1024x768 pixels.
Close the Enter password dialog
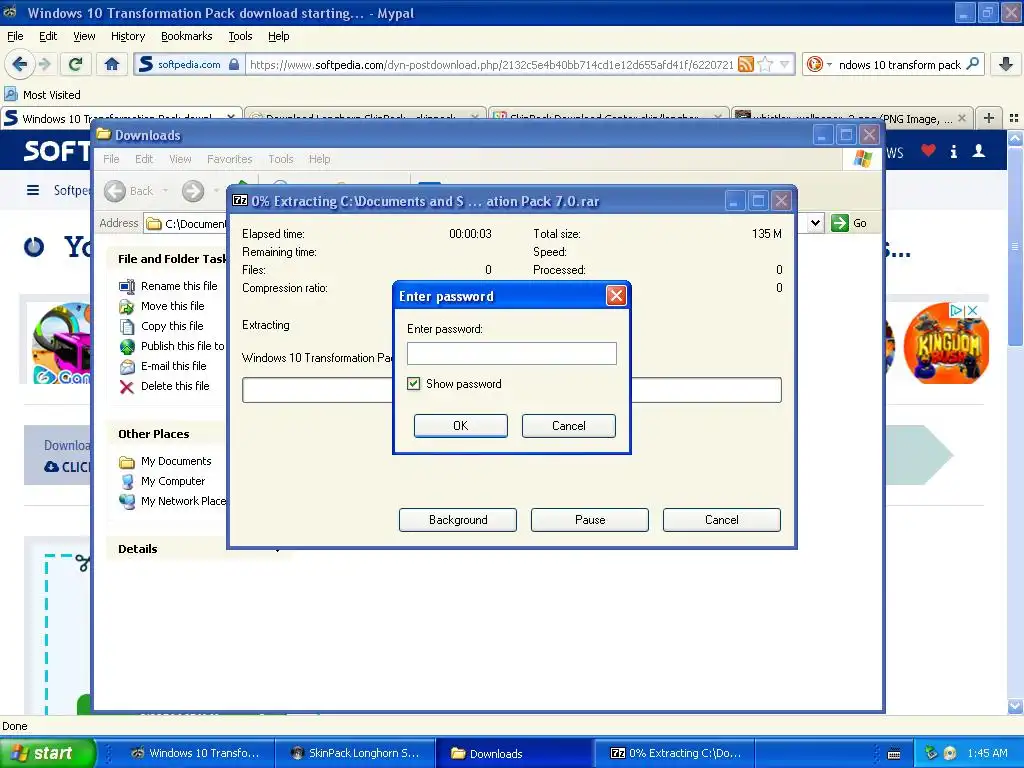616,296
